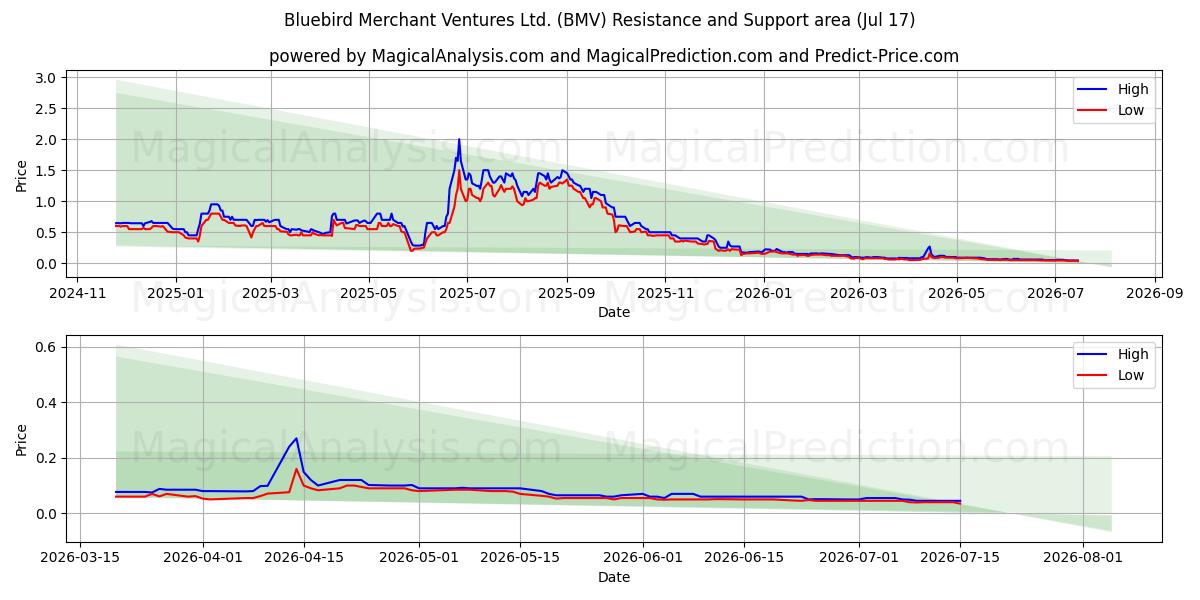The image size is (1200, 600).
Task: Click the '2025-01' x-axis label
Action: click(176, 293)
